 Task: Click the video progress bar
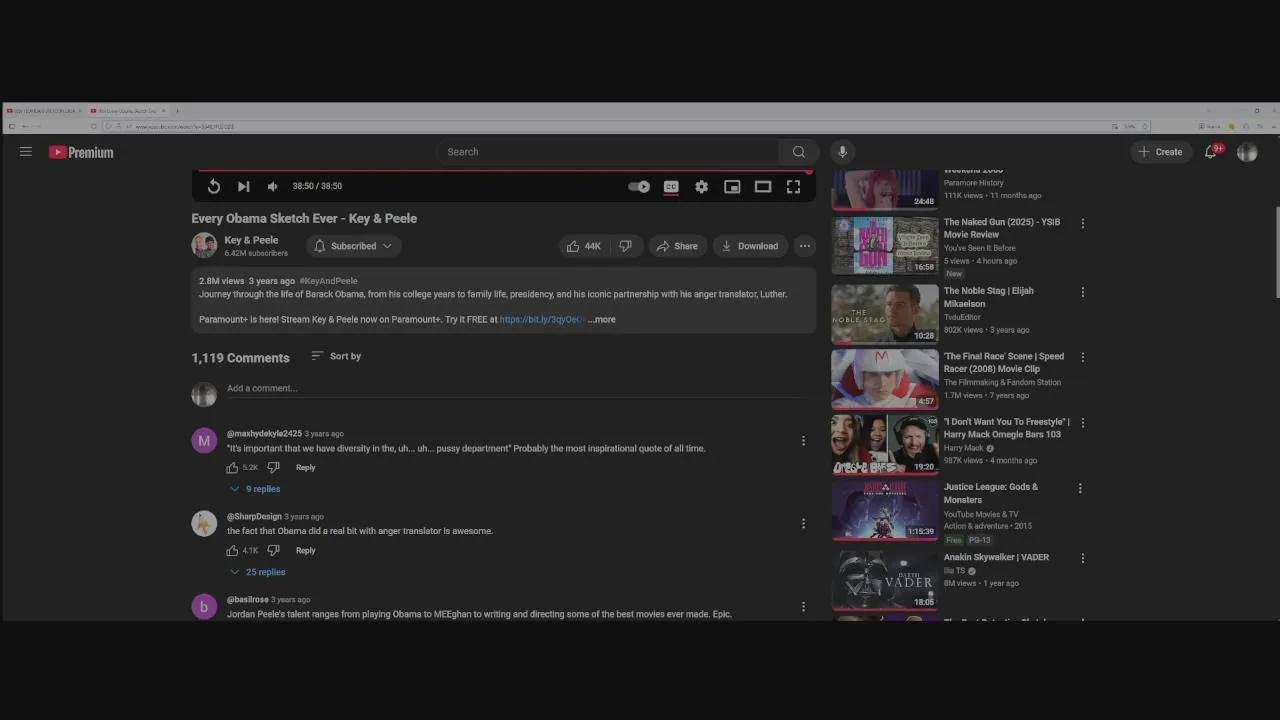point(504,171)
